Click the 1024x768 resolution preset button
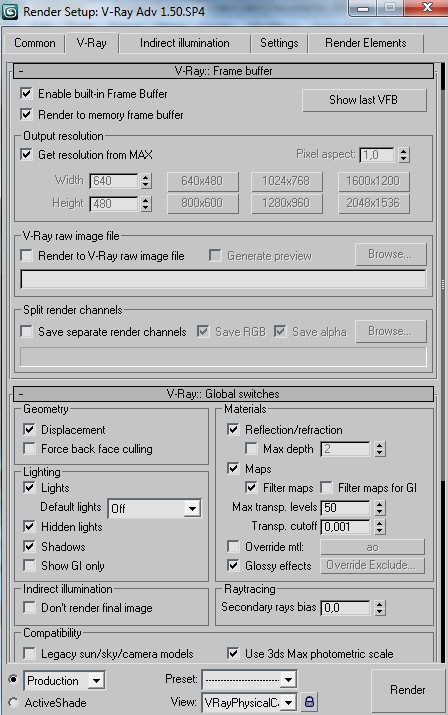The width and height of the screenshot is (448, 715). tap(287, 181)
